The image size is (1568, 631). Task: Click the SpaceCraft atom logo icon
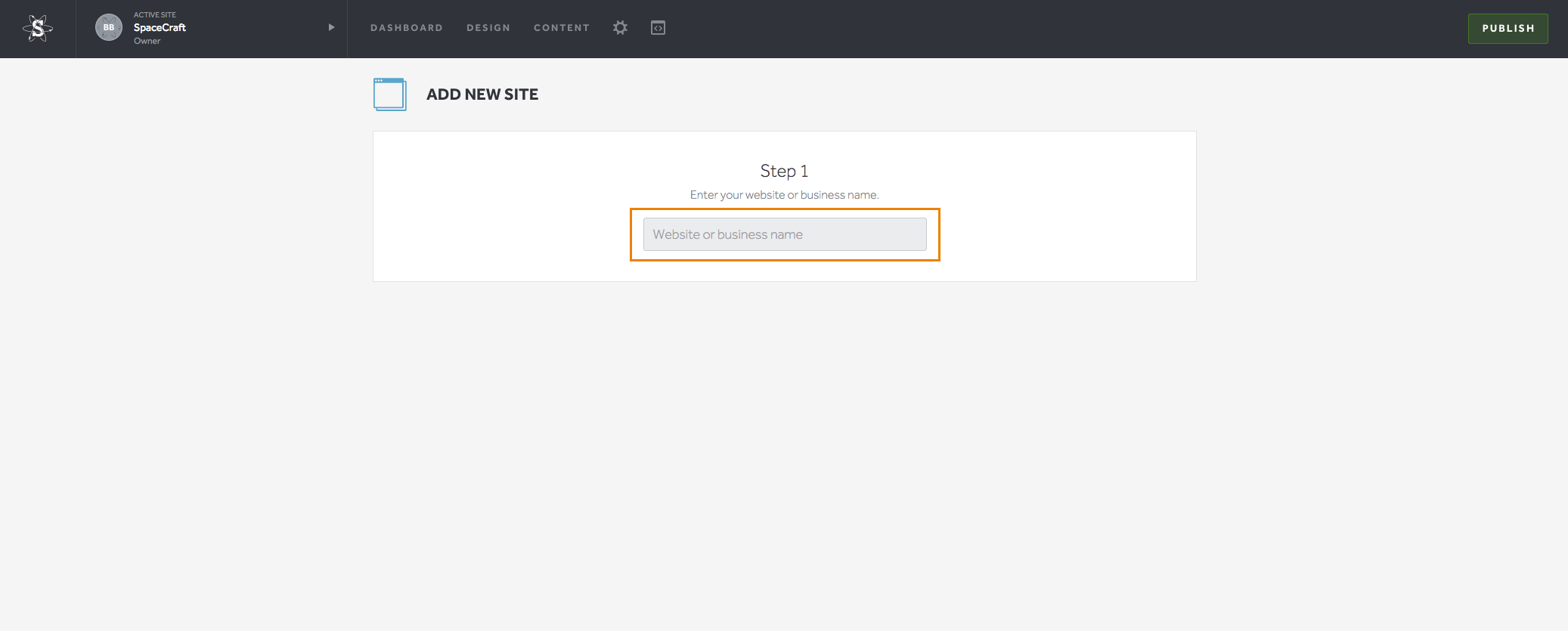click(x=38, y=29)
